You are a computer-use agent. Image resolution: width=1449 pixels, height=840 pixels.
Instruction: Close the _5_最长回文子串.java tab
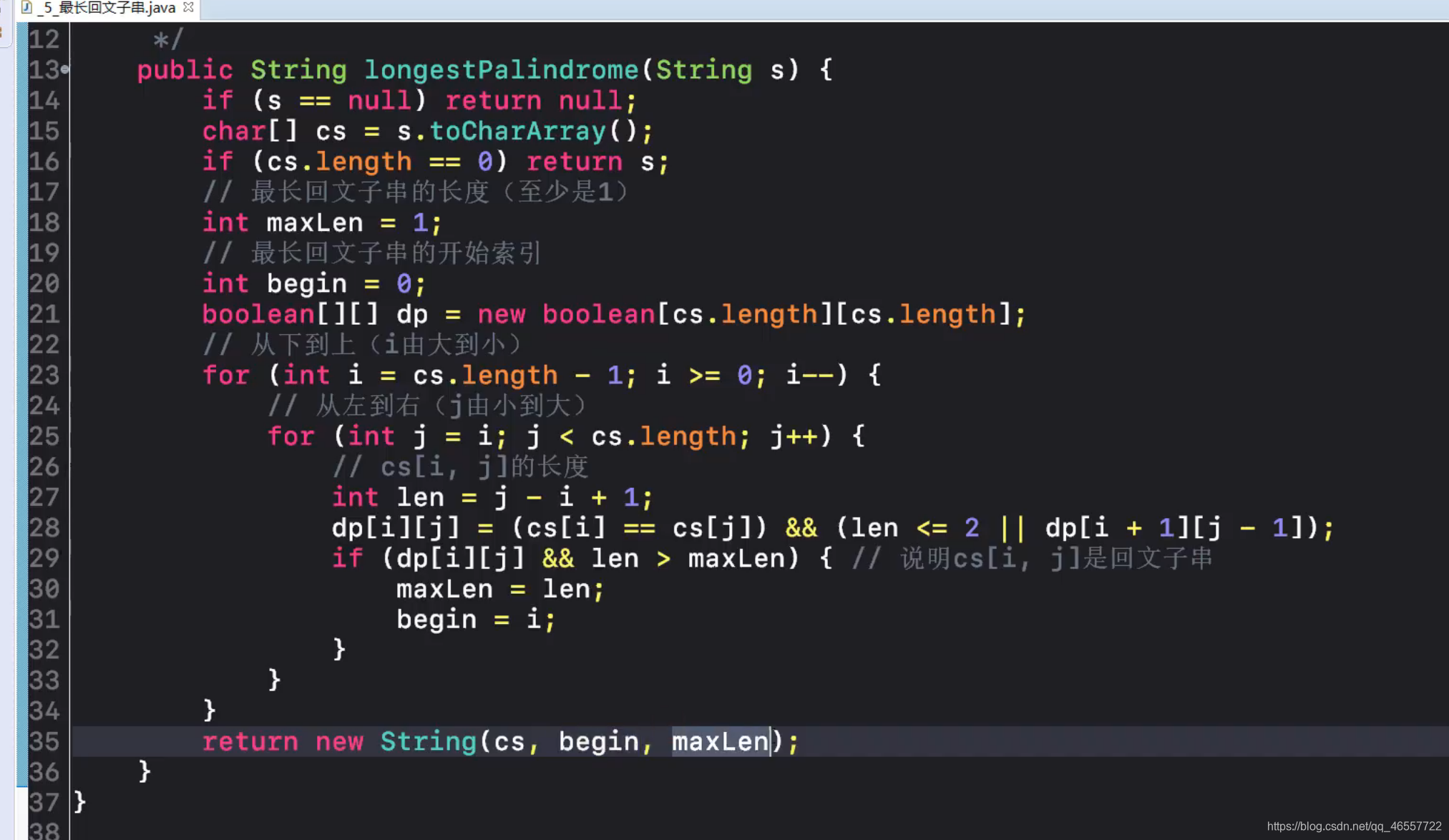click(x=189, y=7)
